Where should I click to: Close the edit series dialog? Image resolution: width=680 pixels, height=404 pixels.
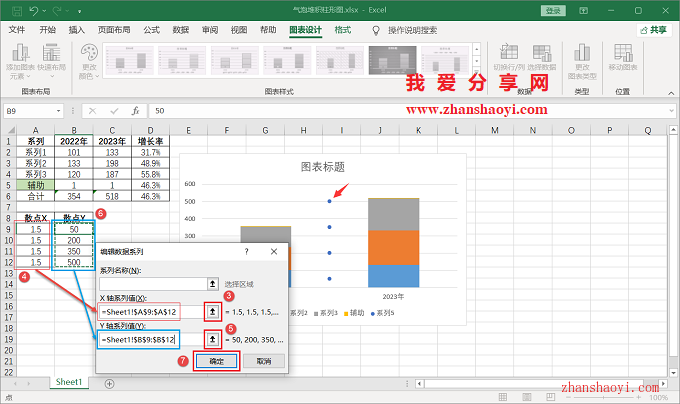point(274,251)
